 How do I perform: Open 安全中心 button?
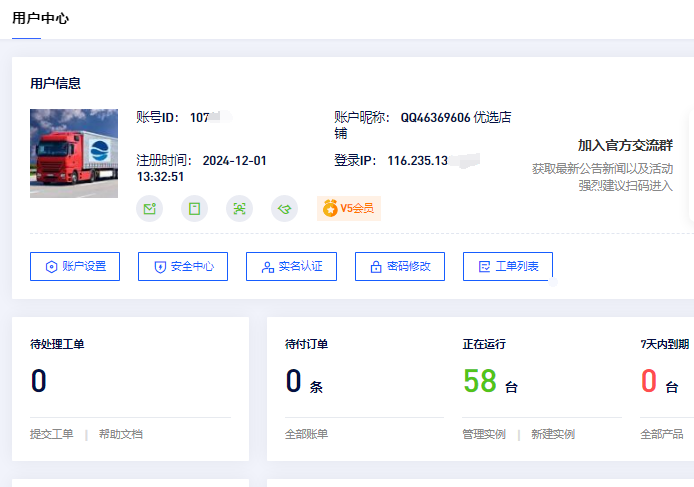coord(183,267)
